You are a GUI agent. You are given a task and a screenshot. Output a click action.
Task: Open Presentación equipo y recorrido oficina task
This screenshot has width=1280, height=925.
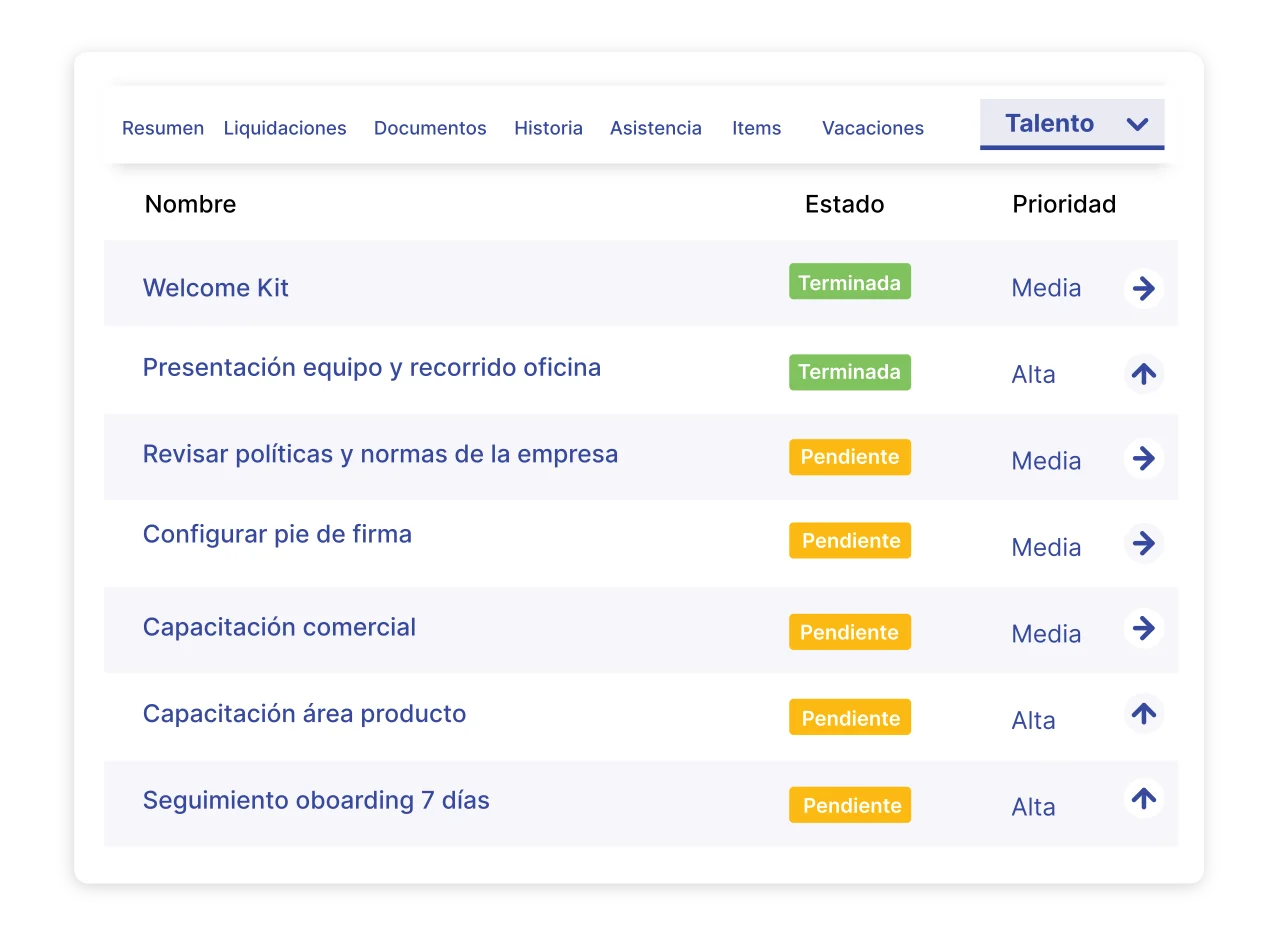pyautogui.click(x=372, y=368)
